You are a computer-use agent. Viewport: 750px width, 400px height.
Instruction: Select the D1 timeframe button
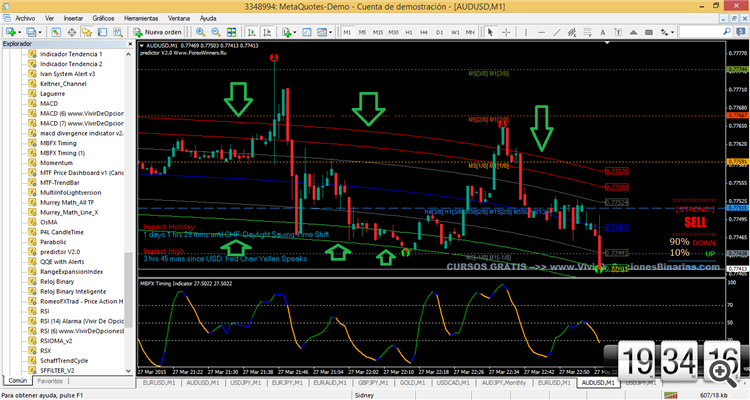pyautogui.click(x=440, y=32)
